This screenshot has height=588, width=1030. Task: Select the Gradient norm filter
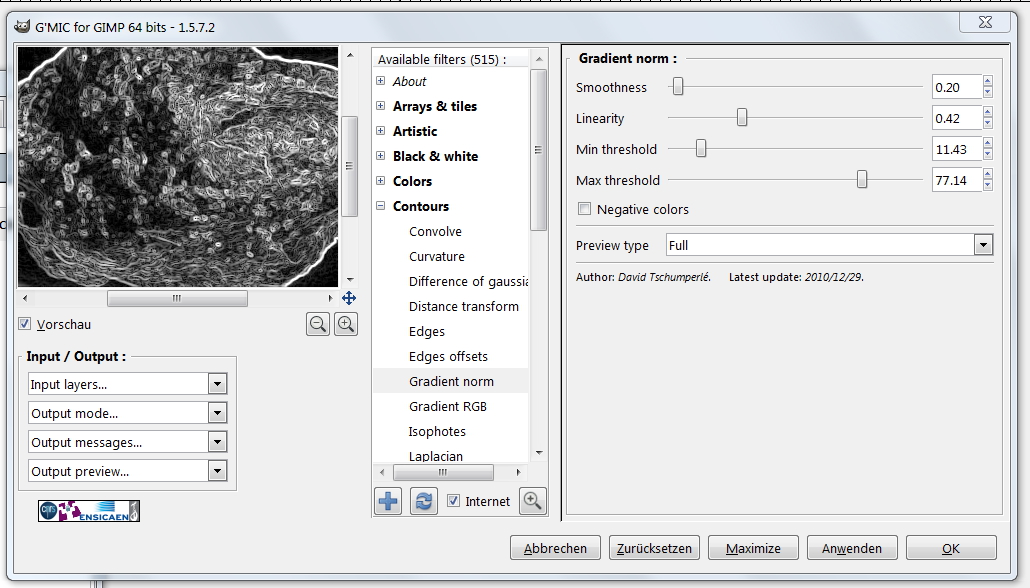click(451, 381)
